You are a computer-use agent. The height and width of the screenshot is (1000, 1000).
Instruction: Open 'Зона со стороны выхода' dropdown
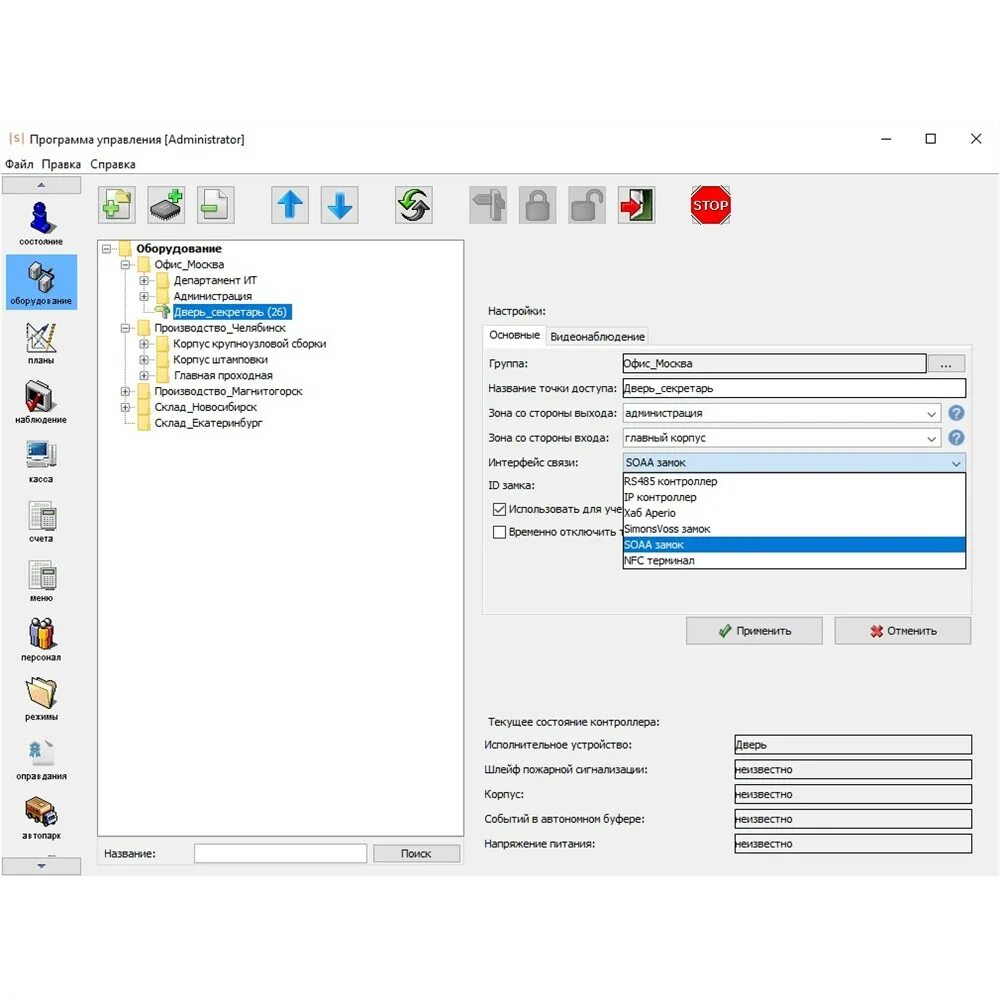click(781, 413)
